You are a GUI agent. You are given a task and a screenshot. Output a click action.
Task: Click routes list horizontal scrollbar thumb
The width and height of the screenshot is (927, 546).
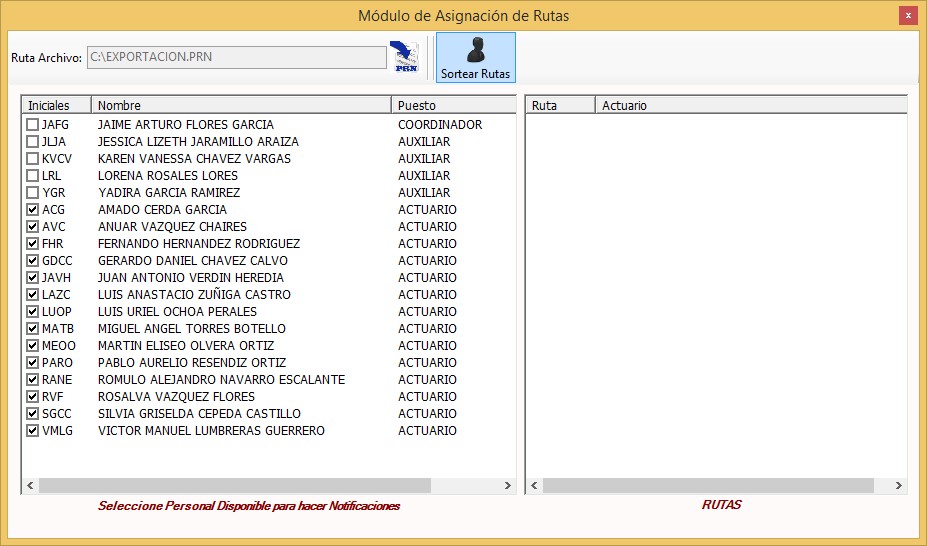coord(708,486)
